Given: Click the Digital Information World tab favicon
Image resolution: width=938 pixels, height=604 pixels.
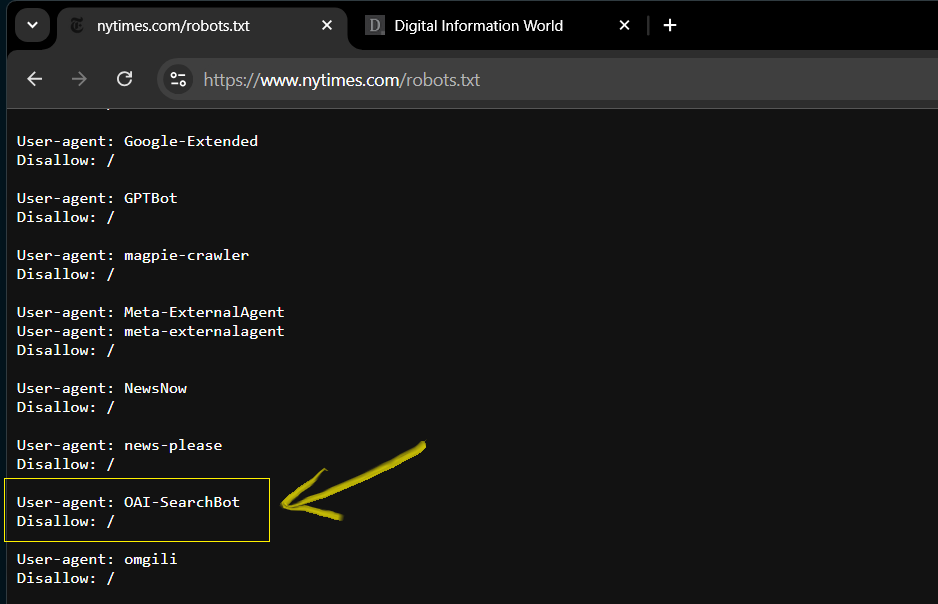Looking at the screenshot, I should tap(375, 26).
